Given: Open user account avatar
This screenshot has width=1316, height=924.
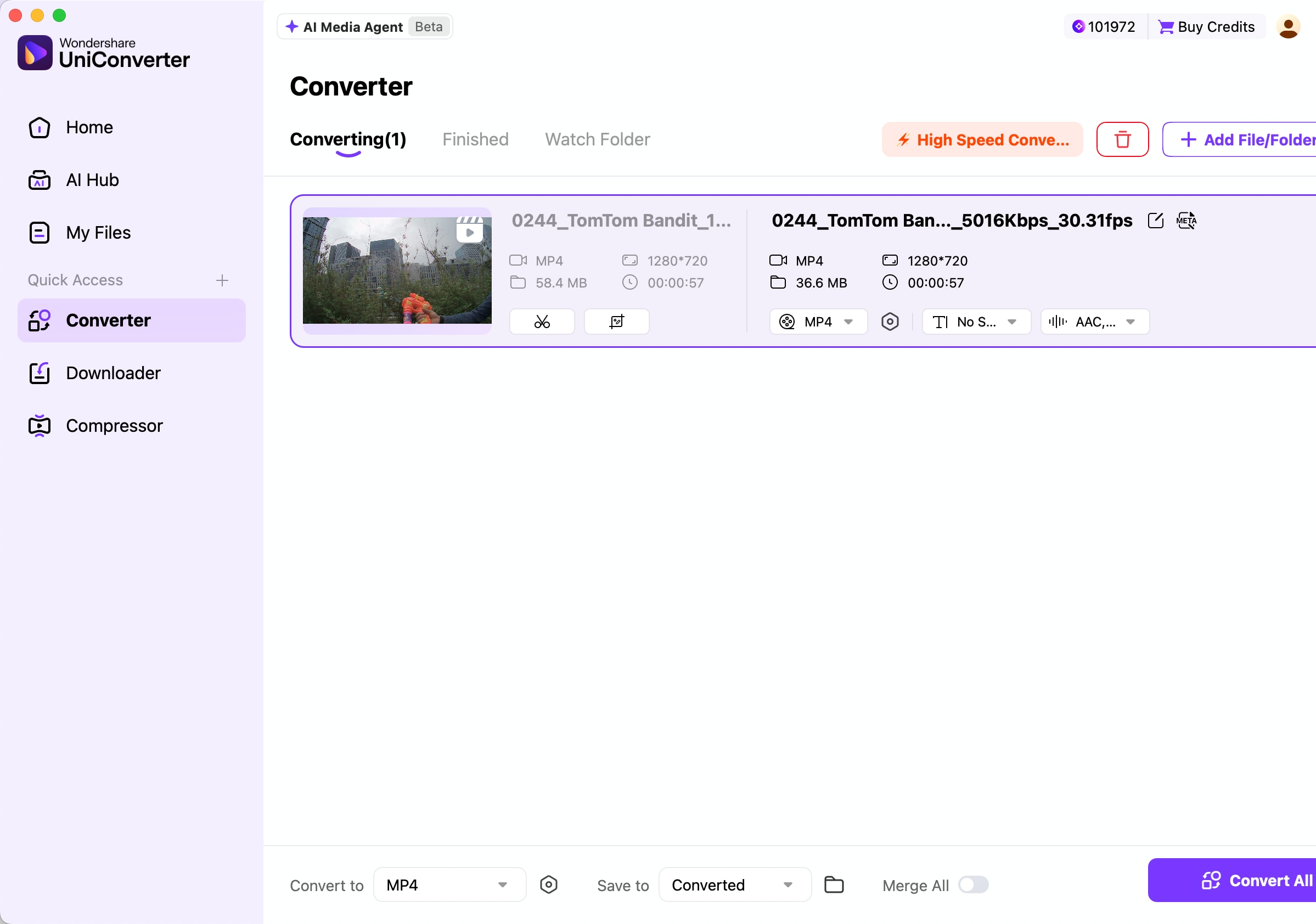Looking at the screenshot, I should pos(1288,27).
